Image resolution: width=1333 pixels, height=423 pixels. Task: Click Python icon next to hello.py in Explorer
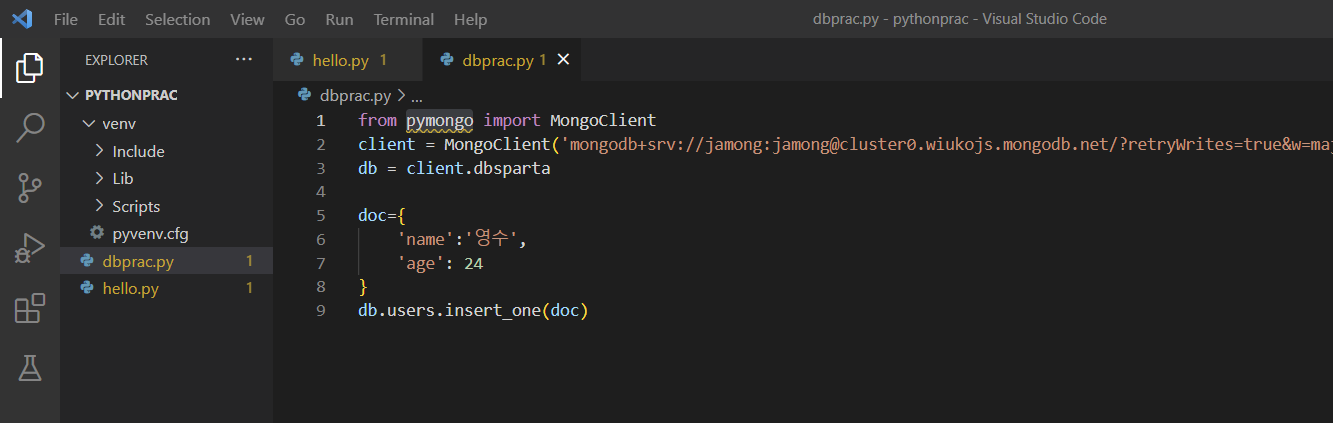pos(87,288)
